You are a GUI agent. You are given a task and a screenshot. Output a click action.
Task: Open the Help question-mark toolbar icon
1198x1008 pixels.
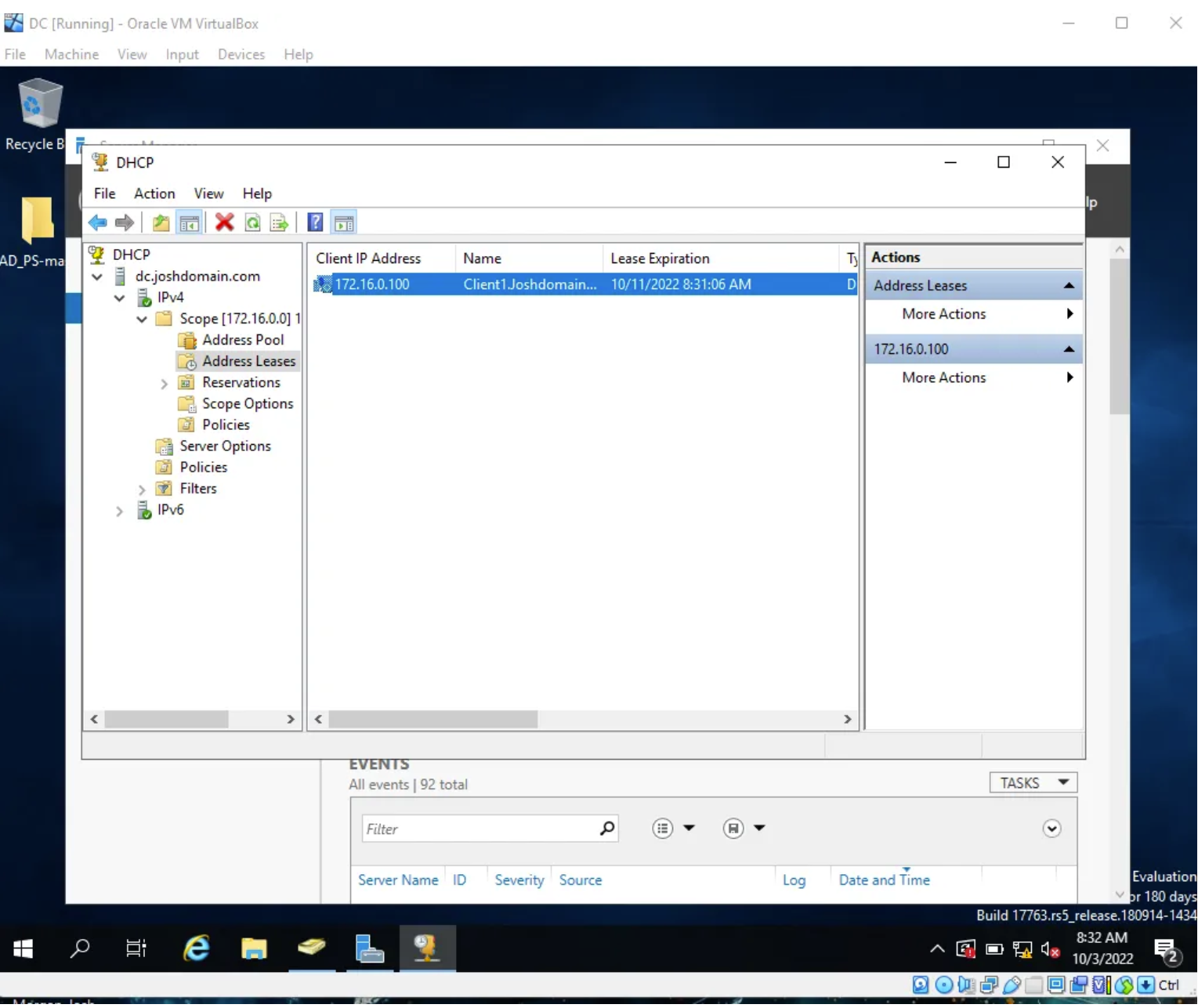click(315, 223)
